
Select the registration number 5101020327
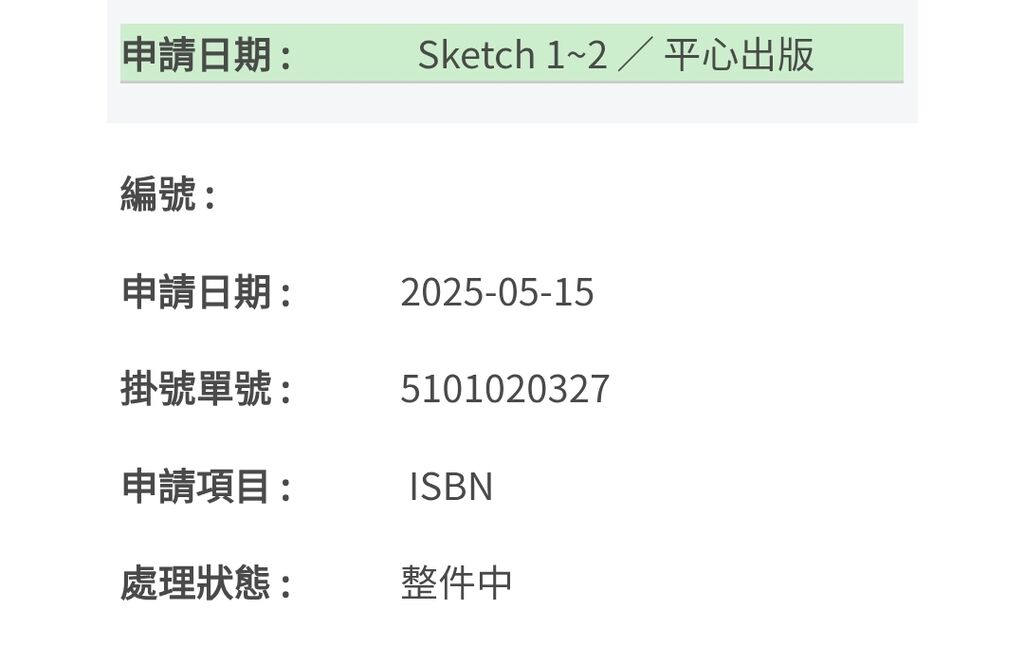(x=505, y=389)
